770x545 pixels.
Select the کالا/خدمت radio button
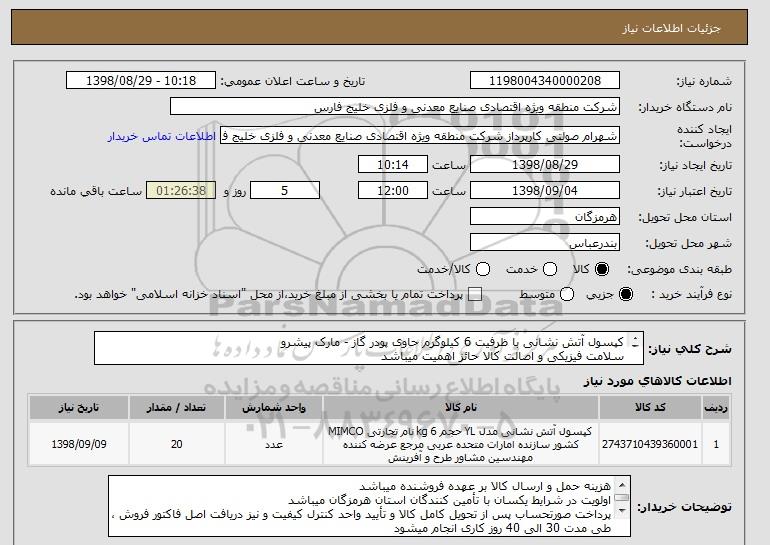pos(483,269)
